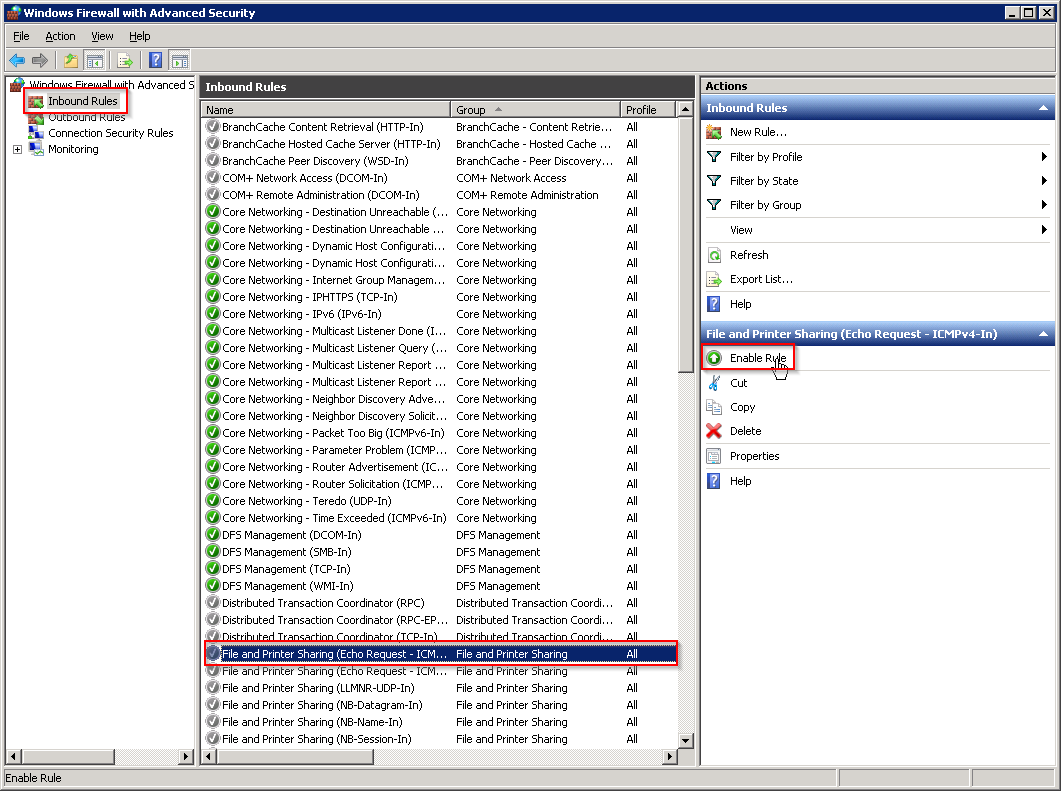Open the Filter by State submenu arrow
The image size is (1061, 791).
pyautogui.click(x=1044, y=181)
